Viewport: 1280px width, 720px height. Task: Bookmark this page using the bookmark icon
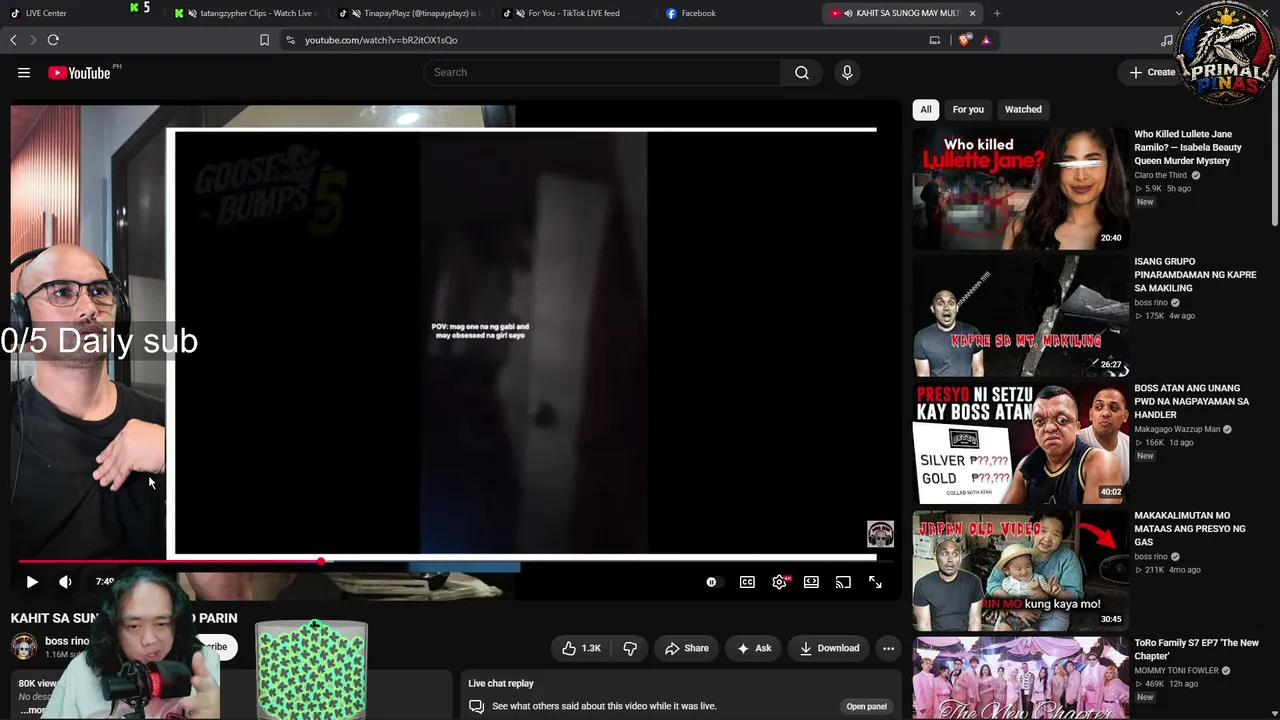(x=264, y=40)
